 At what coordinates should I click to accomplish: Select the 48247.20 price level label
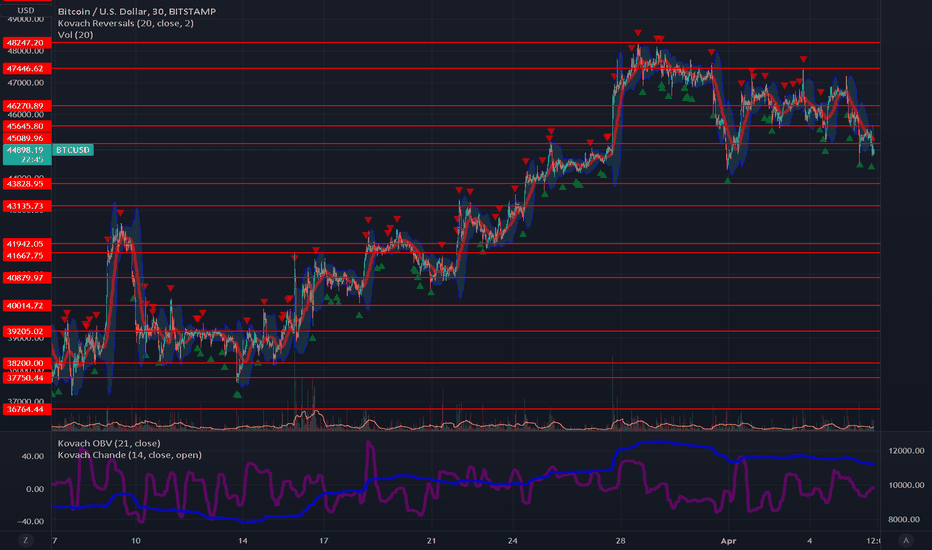[x=27, y=43]
